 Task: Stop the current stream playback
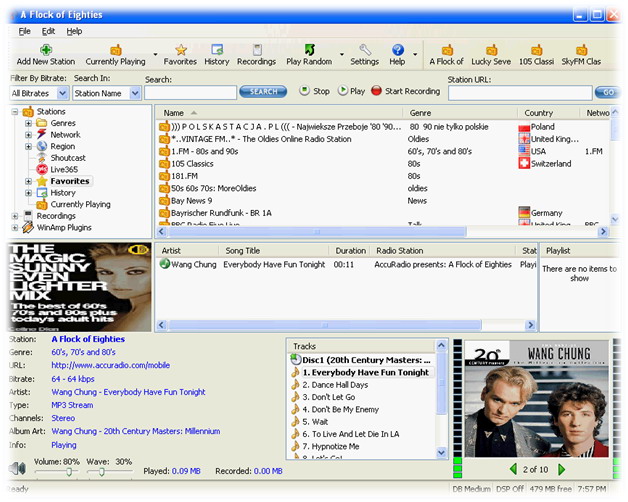point(306,91)
